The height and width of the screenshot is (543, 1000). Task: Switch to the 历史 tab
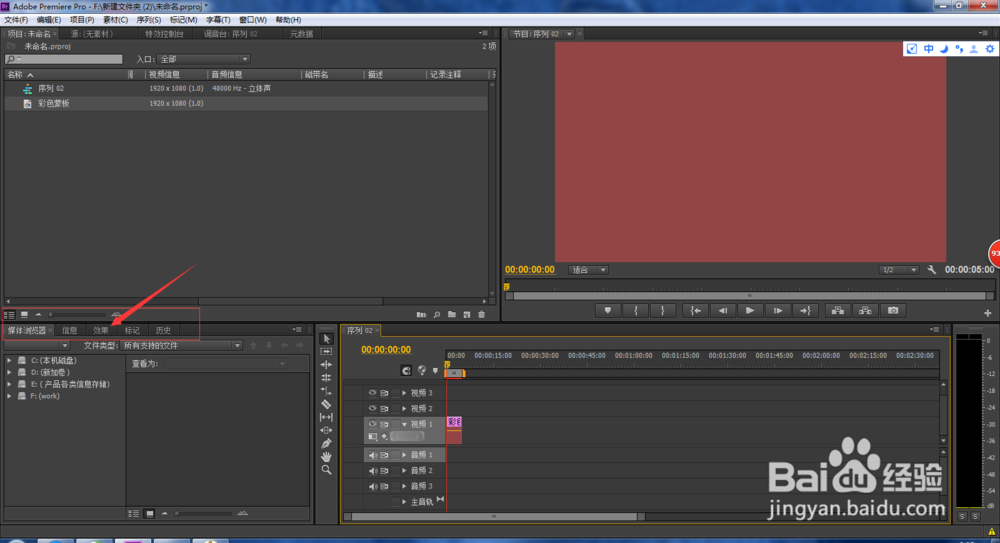click(x=163, y=331)
